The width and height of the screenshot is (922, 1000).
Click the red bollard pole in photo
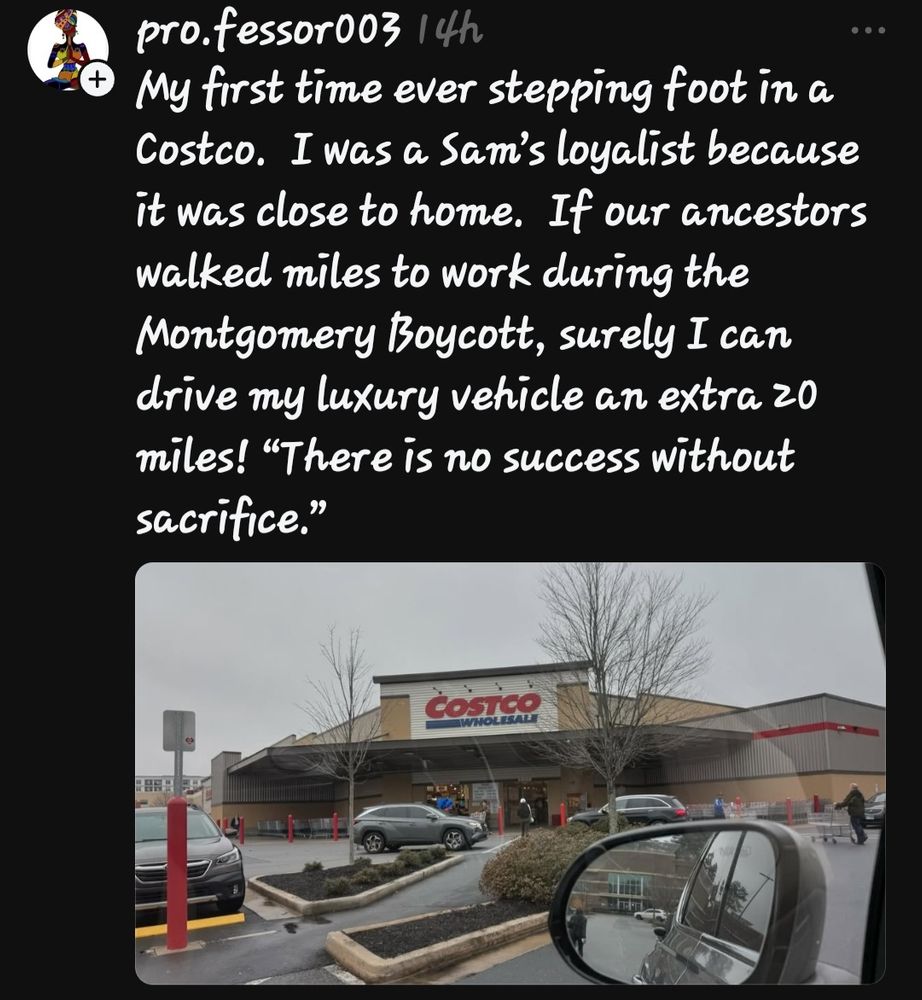(x=177, y=874)
